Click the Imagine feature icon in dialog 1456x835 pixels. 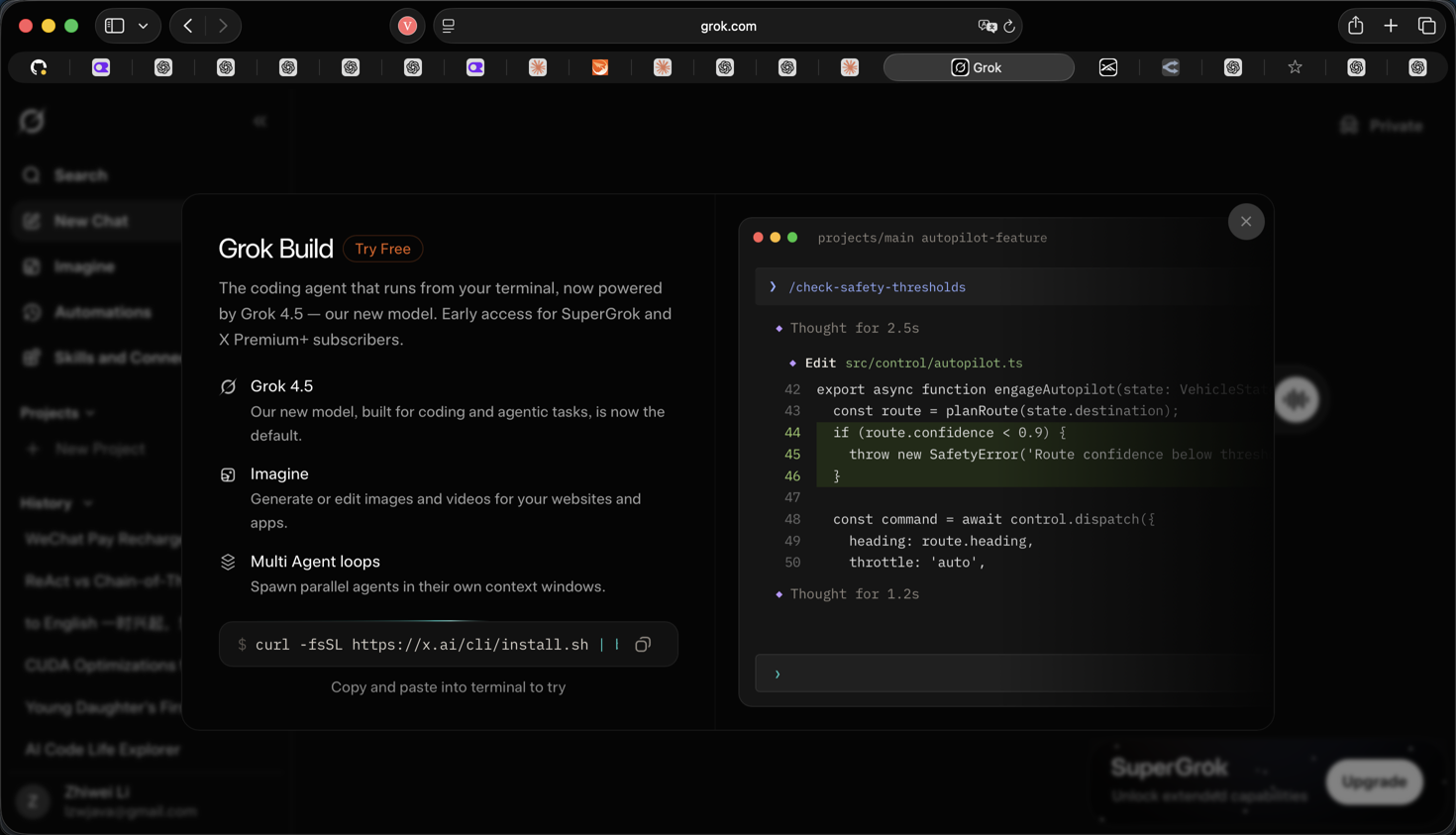pyautogui.click(x=228, y=474)
